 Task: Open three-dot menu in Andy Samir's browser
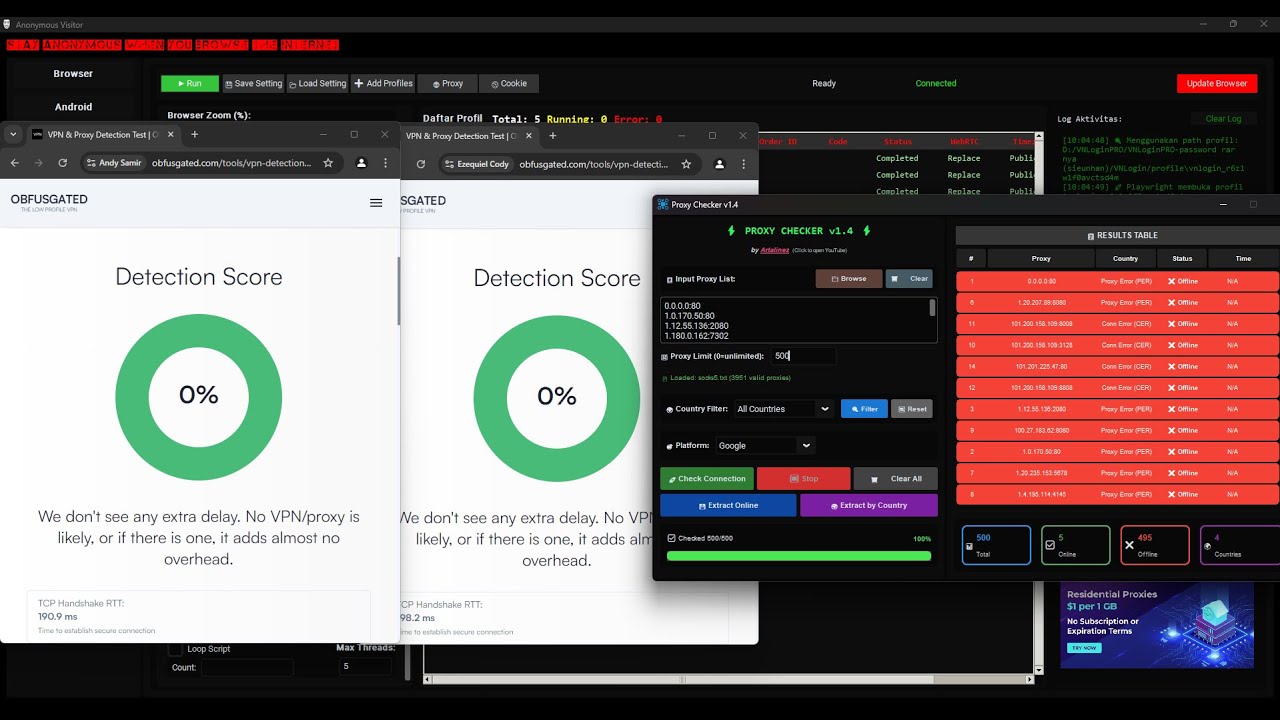click(386, 163)
